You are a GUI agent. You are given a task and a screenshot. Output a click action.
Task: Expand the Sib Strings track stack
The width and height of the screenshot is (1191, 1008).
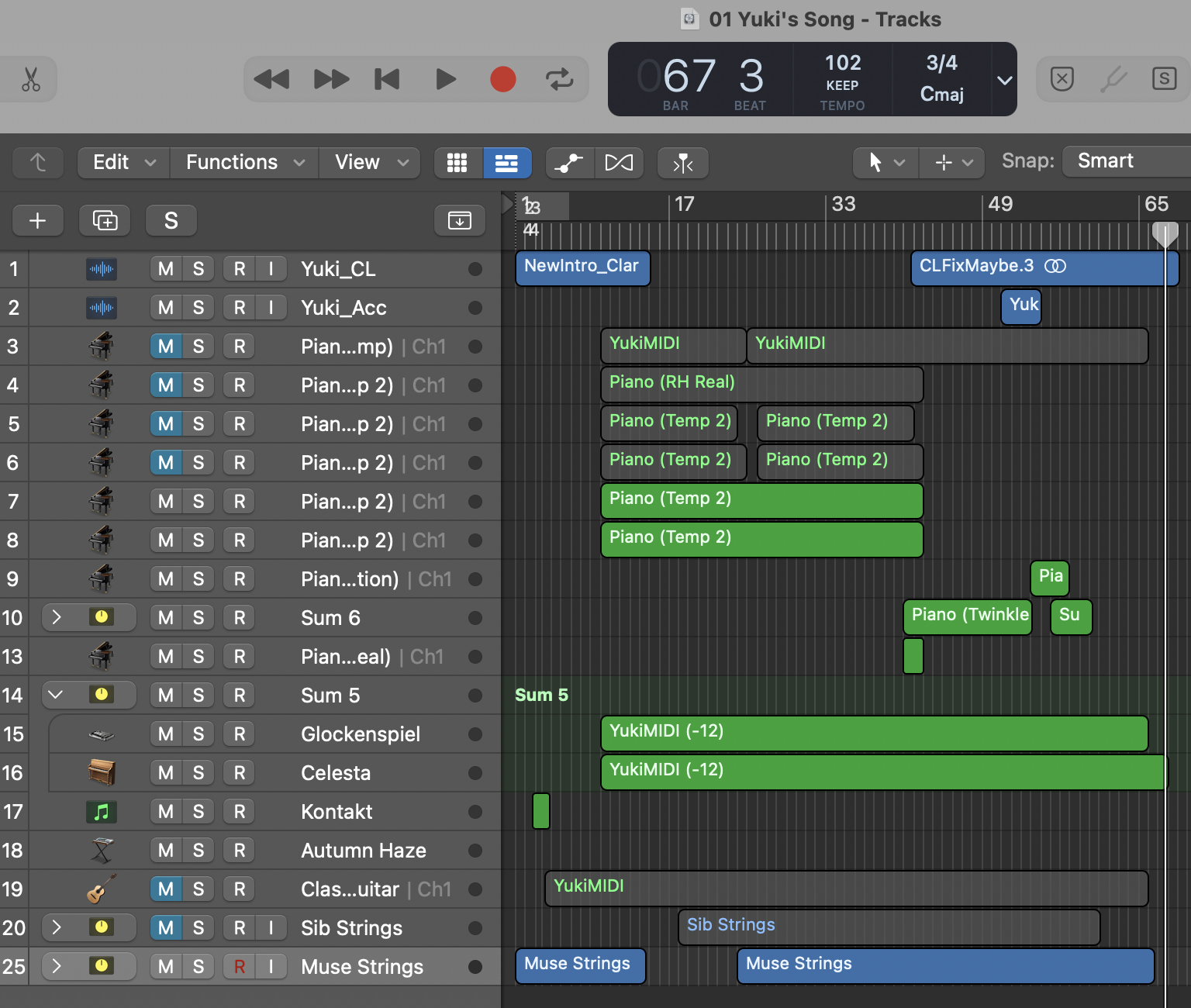pyautogui.click(x=56, y=927)
